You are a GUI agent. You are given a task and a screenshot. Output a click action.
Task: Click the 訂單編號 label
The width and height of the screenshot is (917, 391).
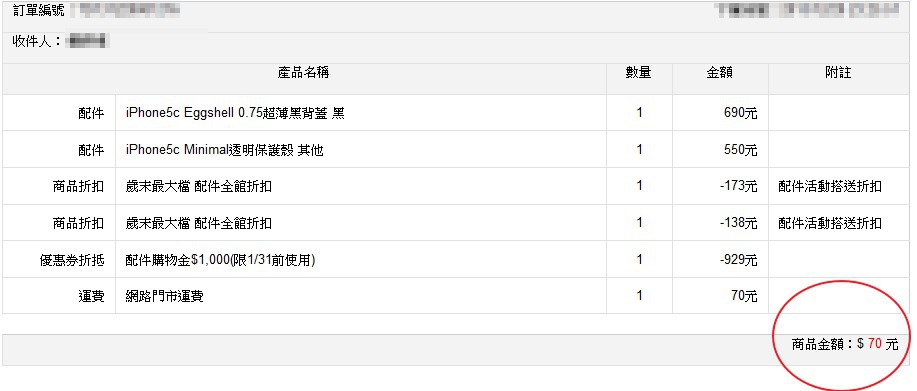point(39,11)
